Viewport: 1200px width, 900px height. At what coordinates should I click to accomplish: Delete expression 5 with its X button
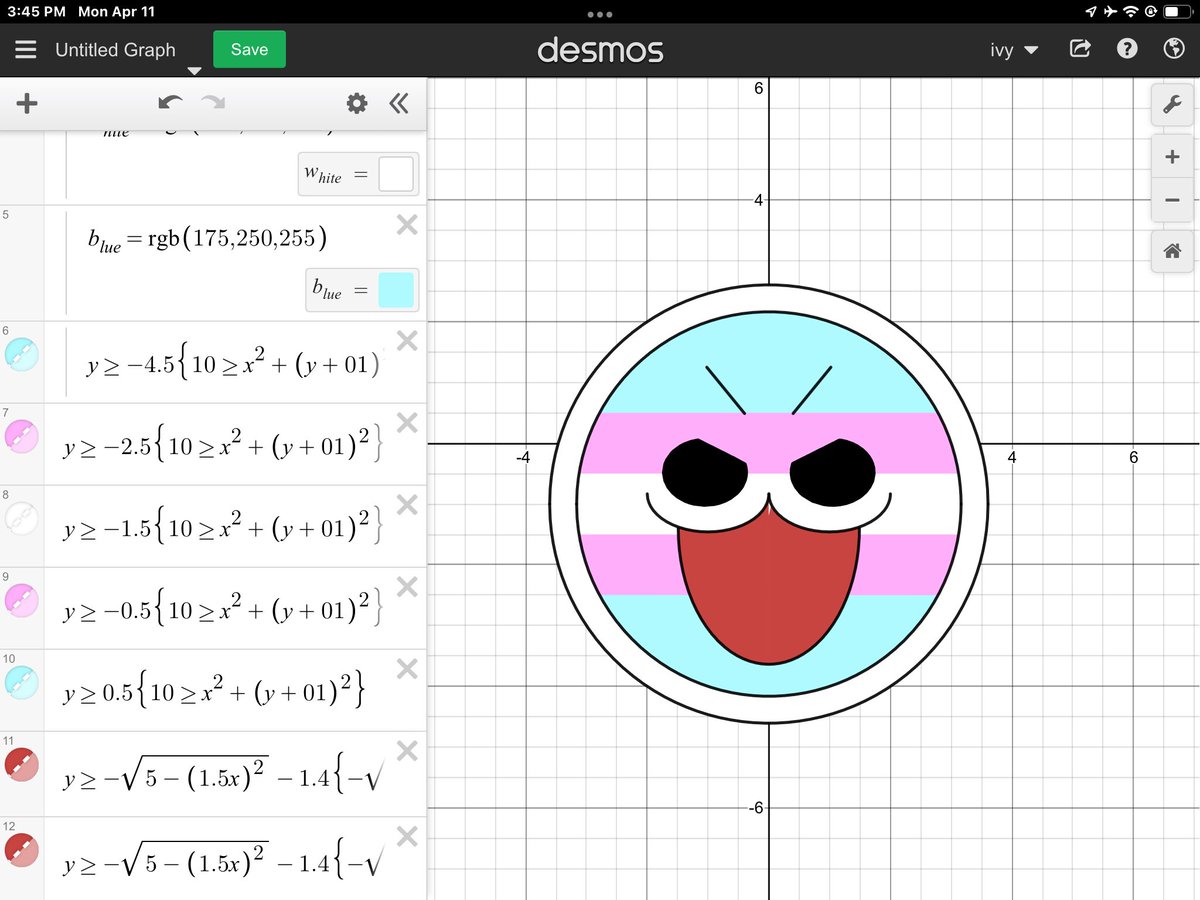click(406, 225)
